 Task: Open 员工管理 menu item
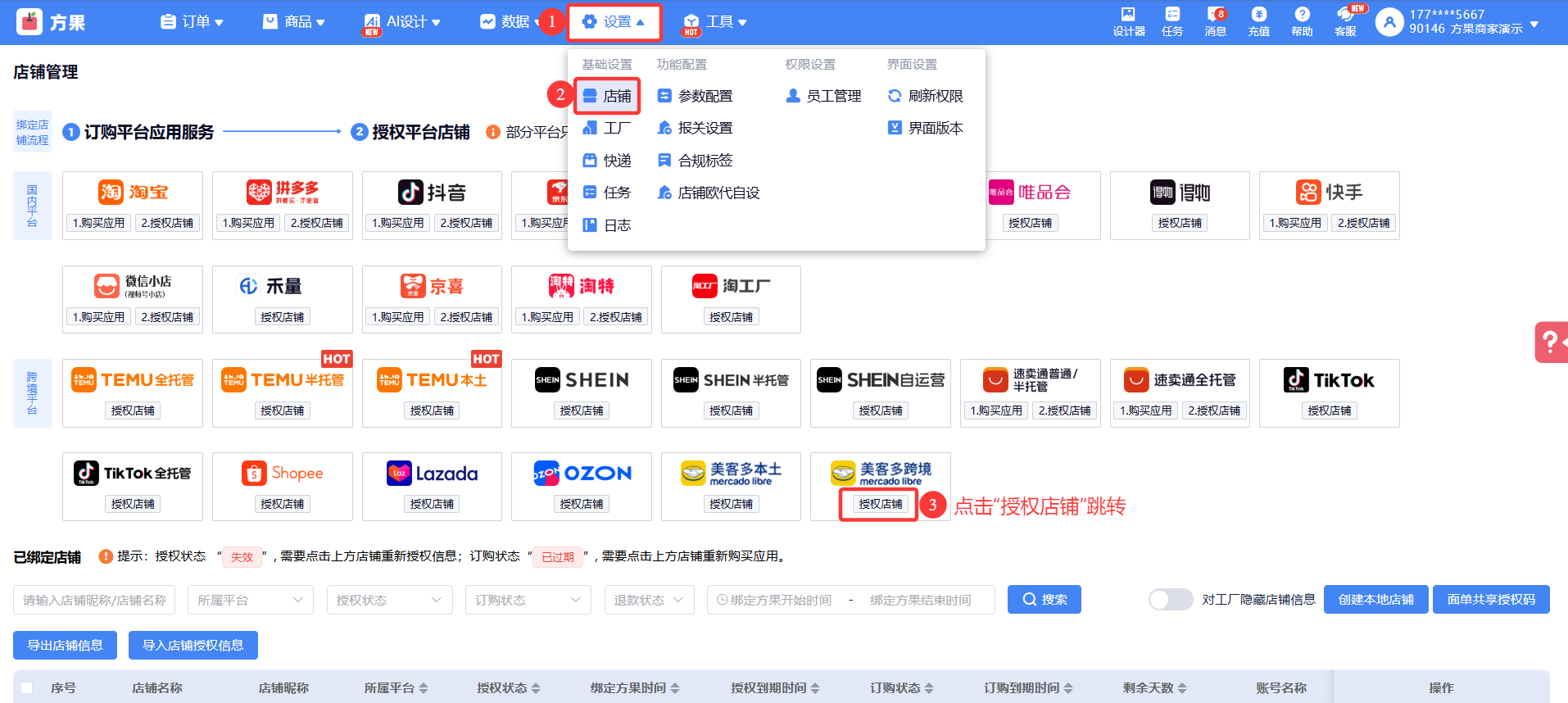823,96
